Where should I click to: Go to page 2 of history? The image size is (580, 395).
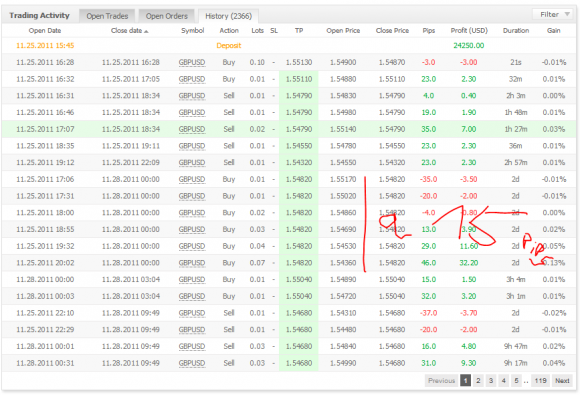tap(478, 381)
